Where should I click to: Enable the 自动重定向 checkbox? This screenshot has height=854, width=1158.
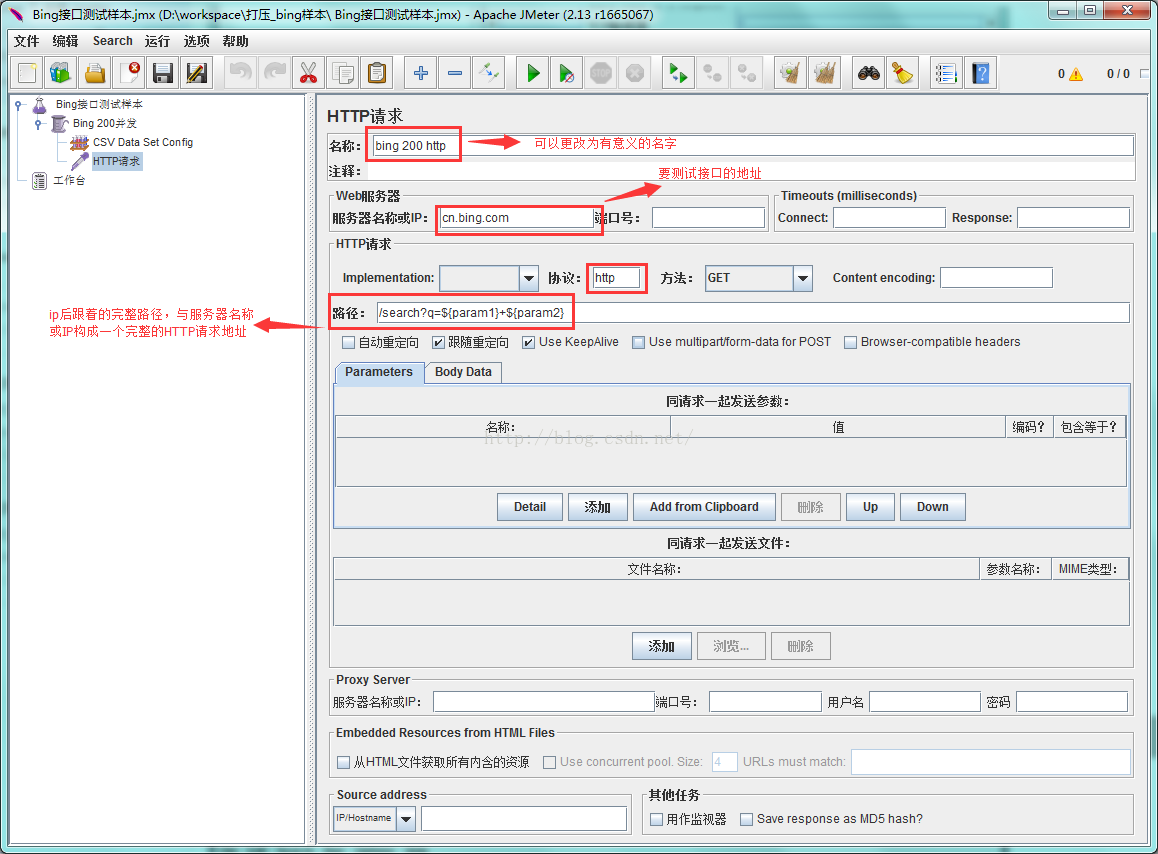pyautogui.click(x=349, y=343)
